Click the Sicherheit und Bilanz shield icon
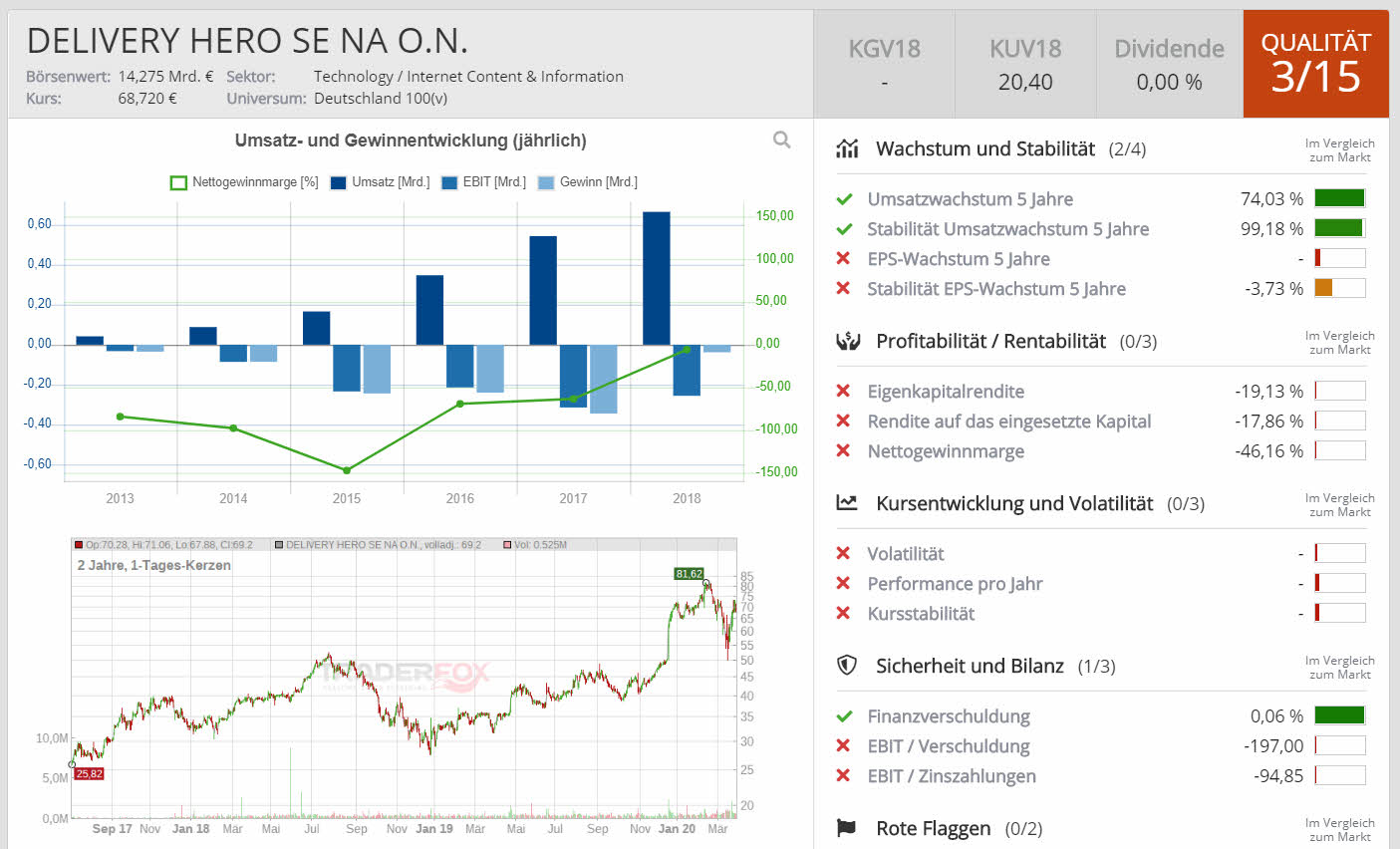The image size is (1400, 849). coord(847,666)
